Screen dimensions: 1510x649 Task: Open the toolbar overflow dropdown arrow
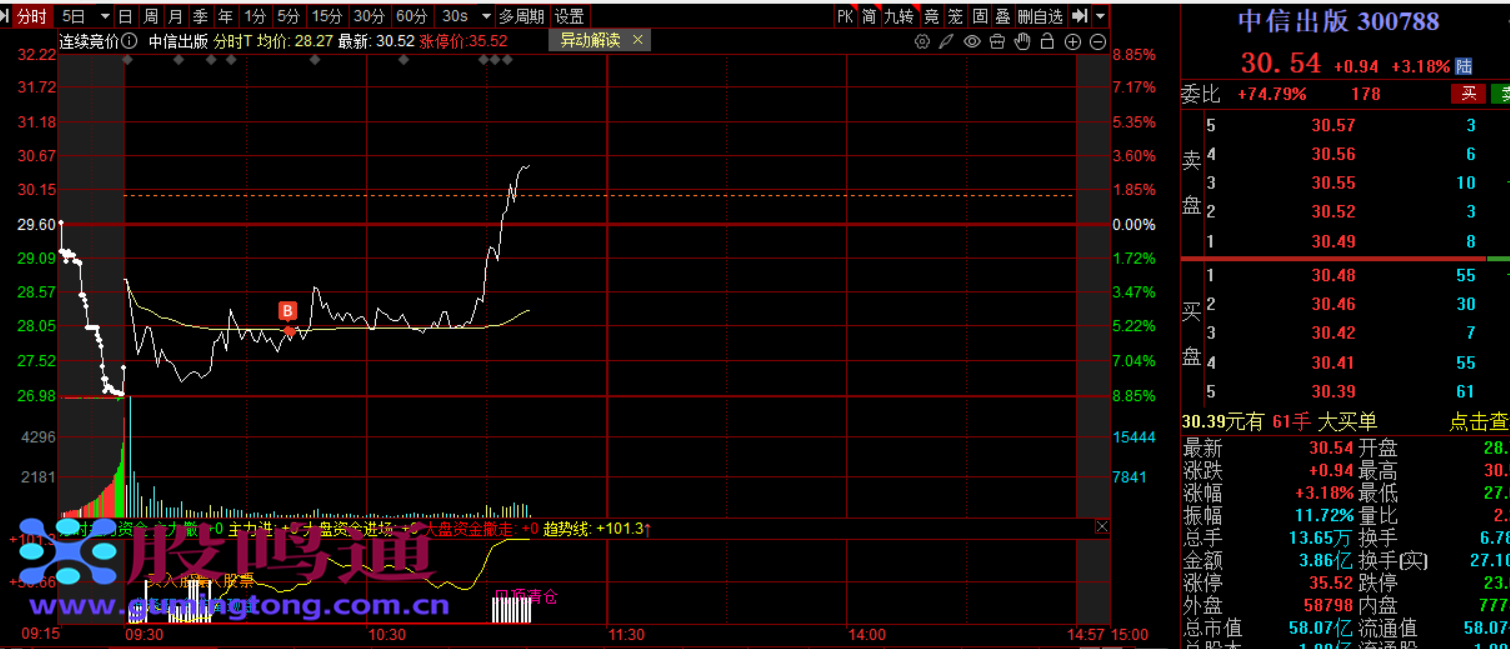[x=1100, y=17]
